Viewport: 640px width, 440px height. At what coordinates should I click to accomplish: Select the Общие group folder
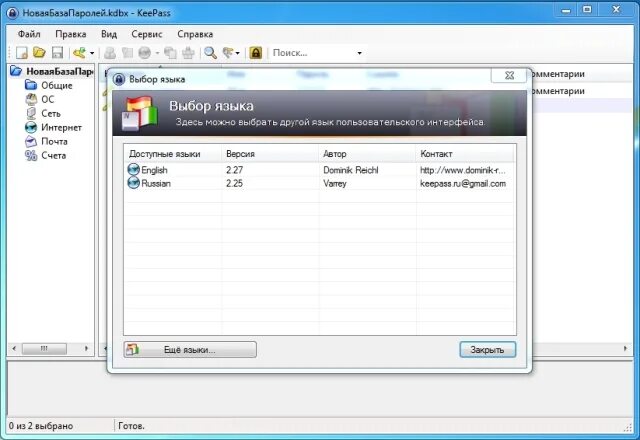[57, 85]
